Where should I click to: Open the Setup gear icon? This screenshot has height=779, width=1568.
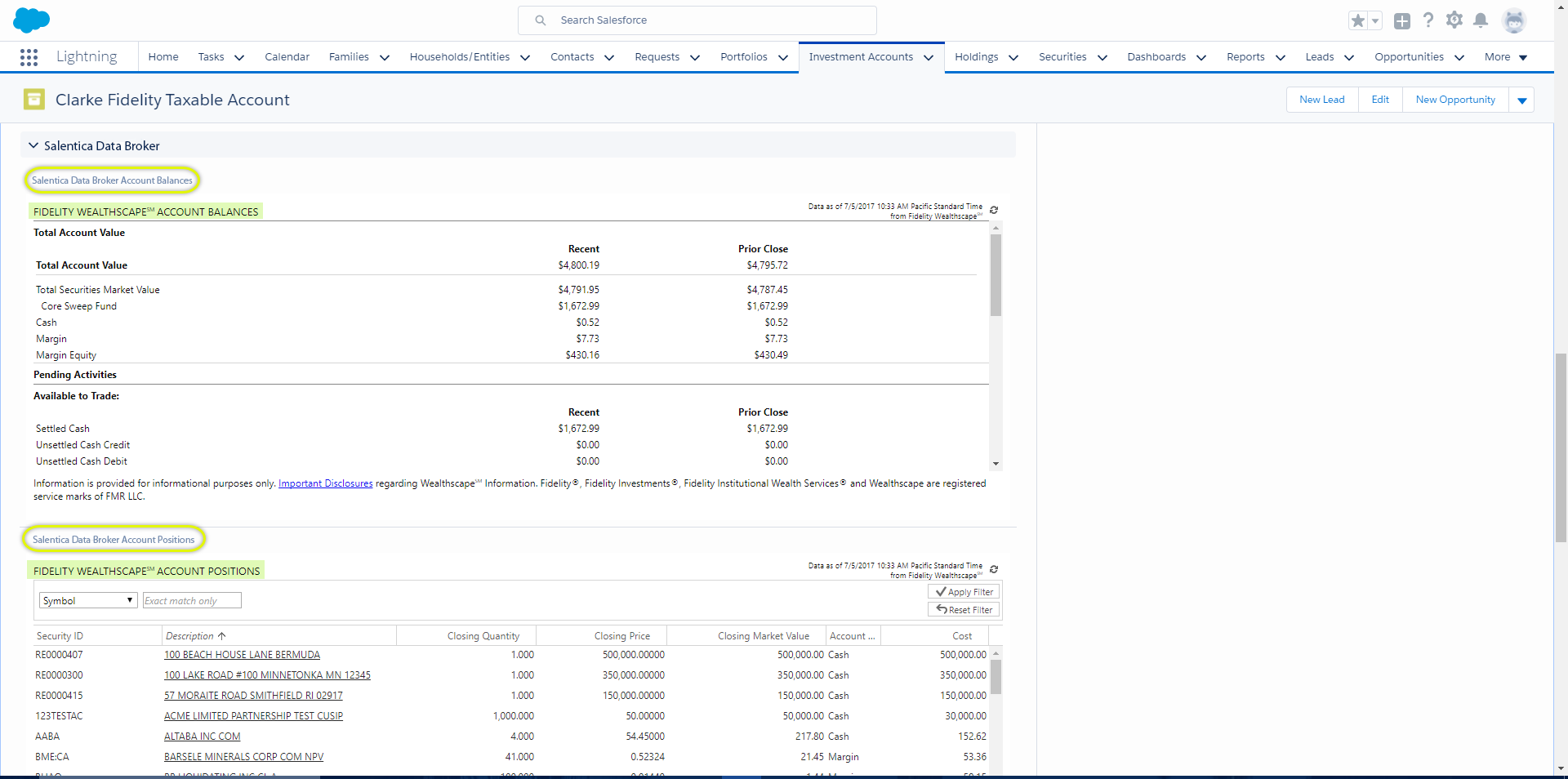coord(1454,20)
